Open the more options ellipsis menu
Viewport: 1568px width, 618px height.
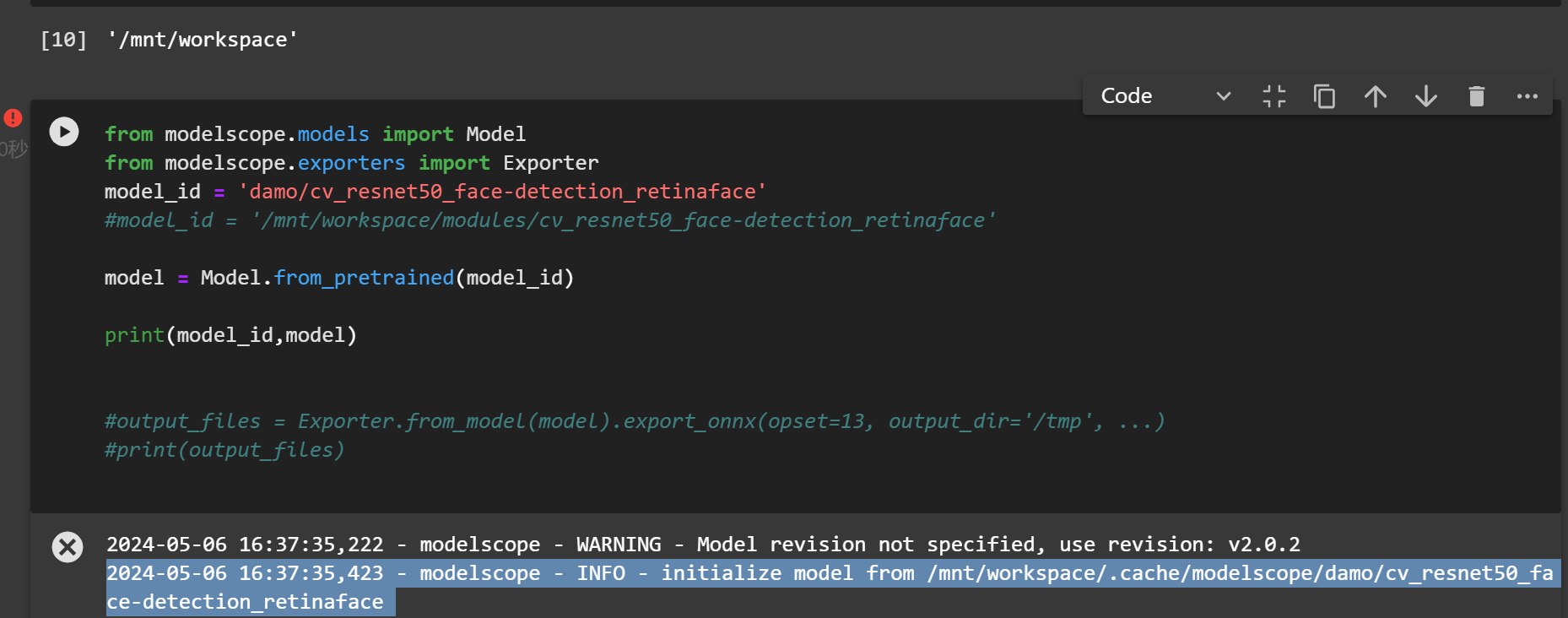pos(1527,96)
